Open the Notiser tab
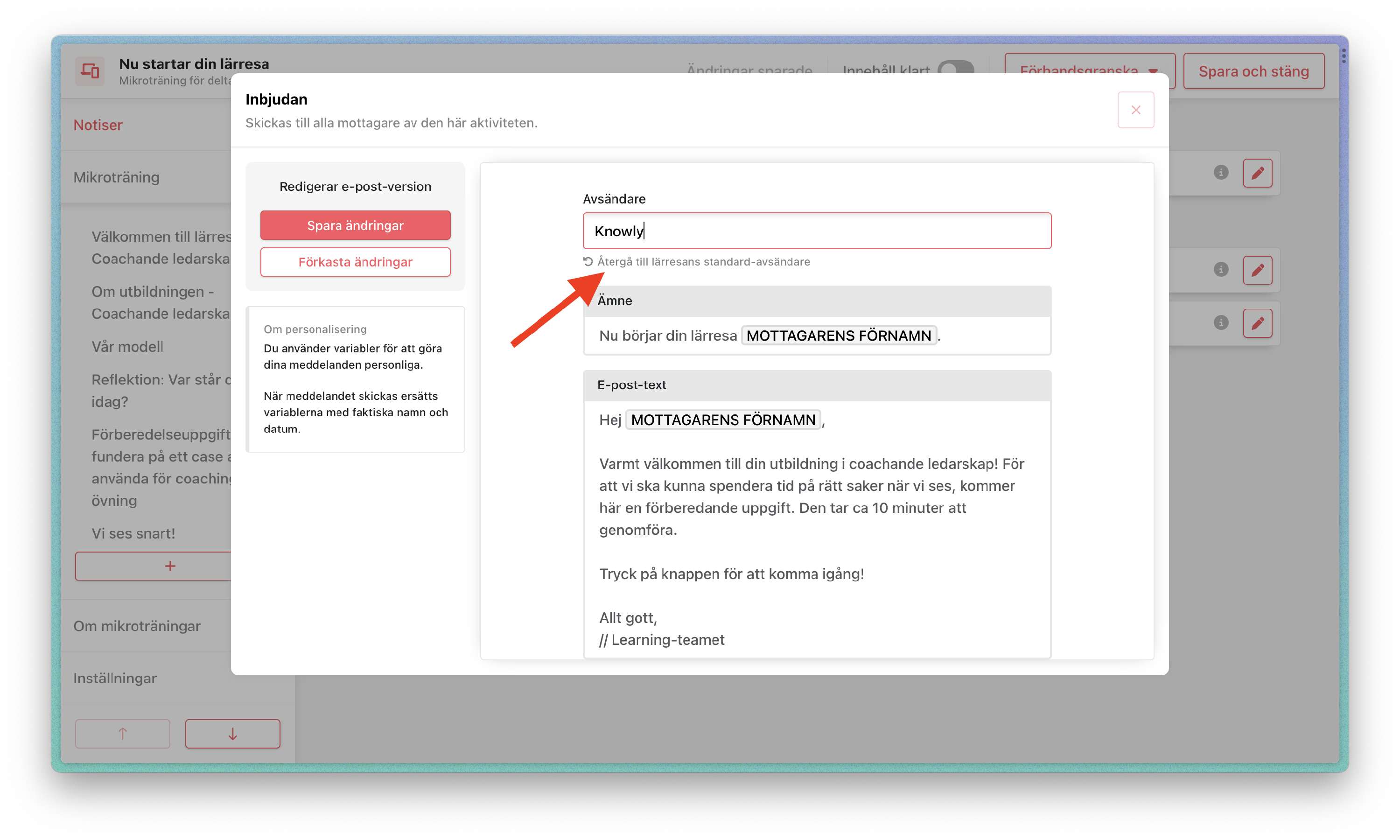1400x840 pixels. [x=98, y=125]
